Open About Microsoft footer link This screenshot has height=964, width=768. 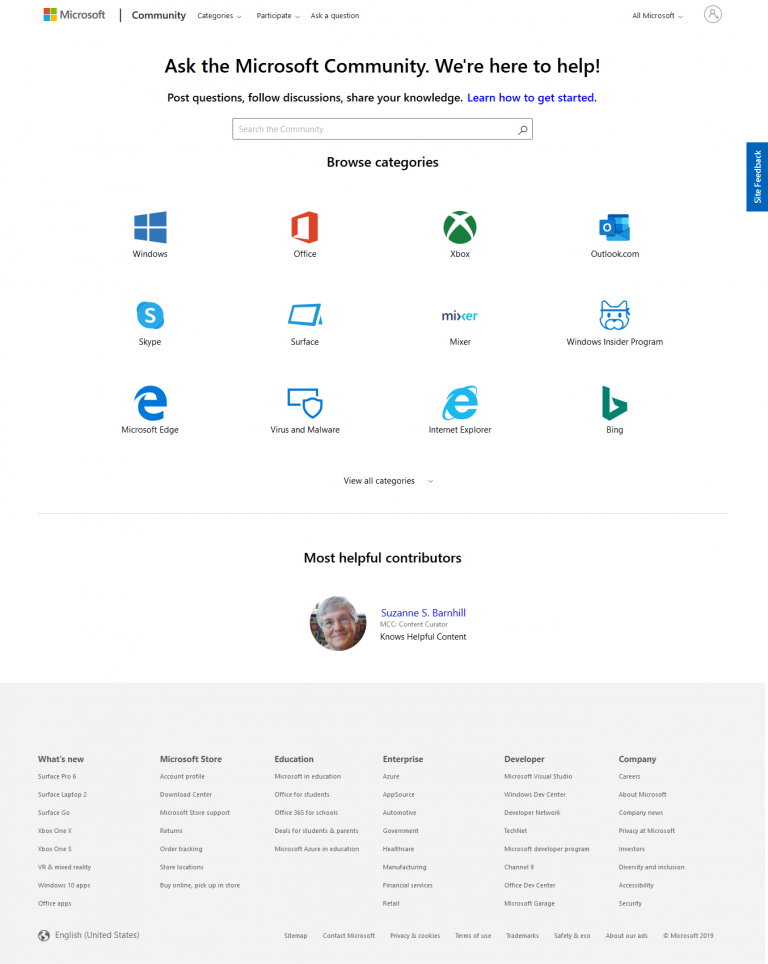643,794
